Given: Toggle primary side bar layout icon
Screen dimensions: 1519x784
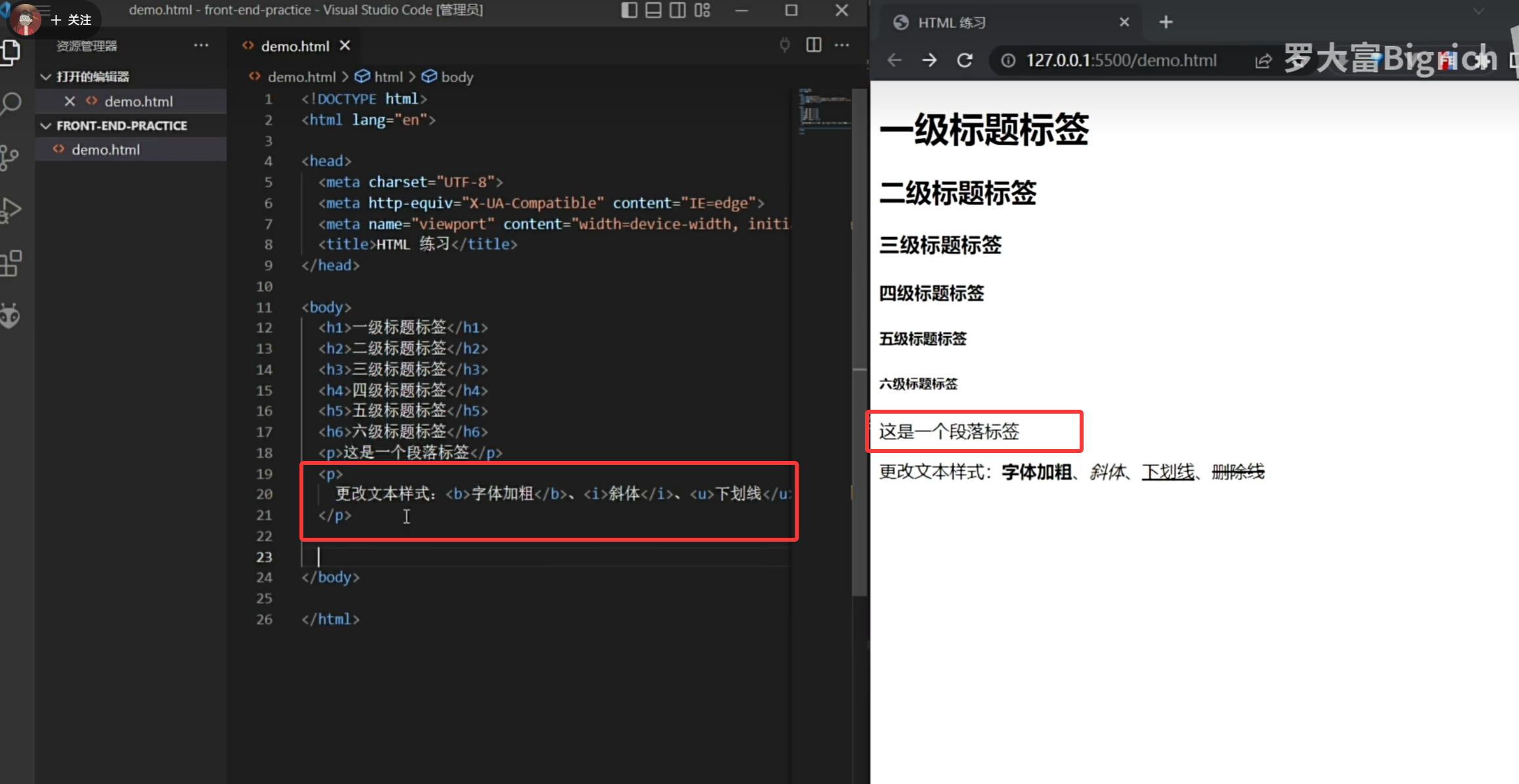Looking at the screenshot, I should coord(628,10).
